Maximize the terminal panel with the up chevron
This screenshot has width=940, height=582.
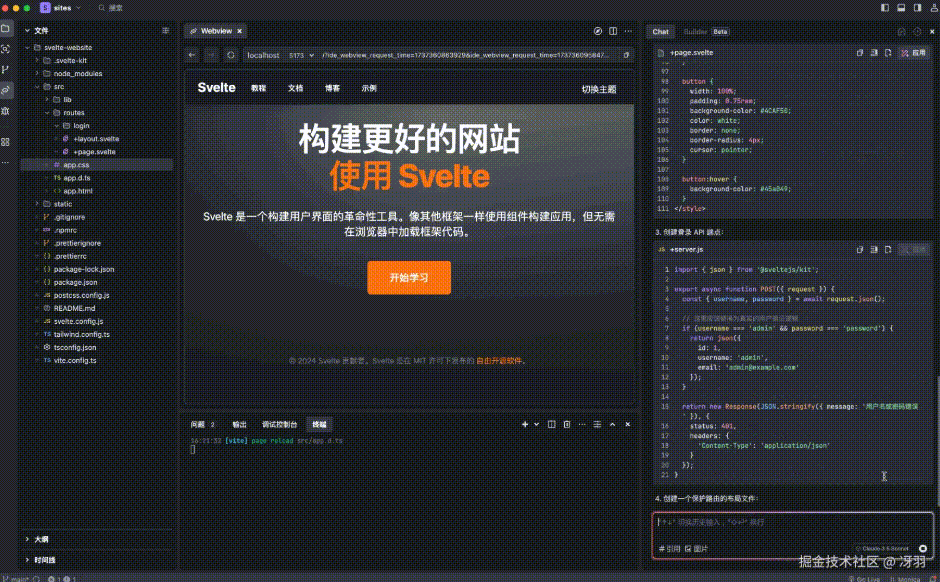click(612, 424)
